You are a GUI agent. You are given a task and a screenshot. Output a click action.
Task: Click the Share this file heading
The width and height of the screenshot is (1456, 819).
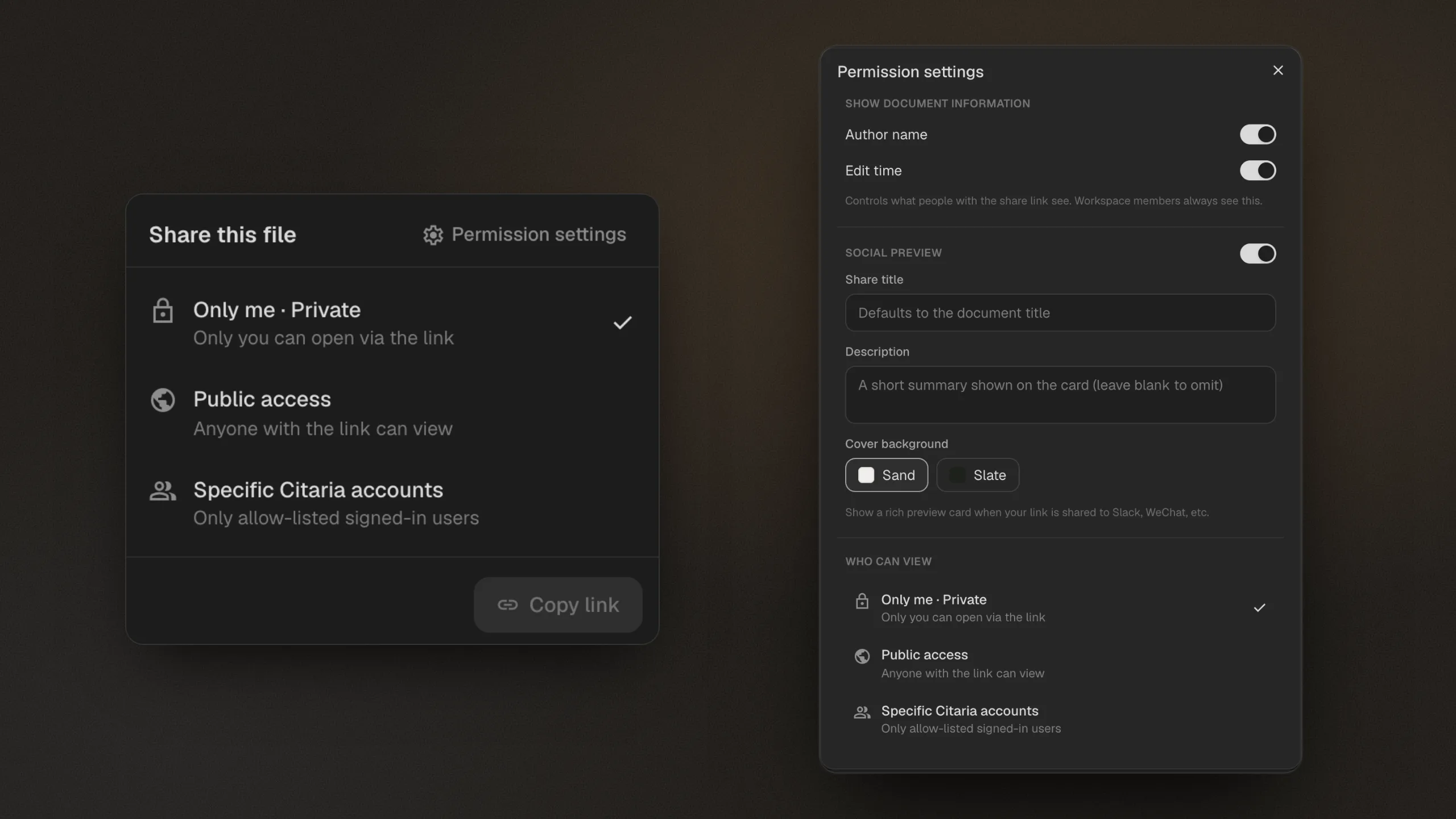(x=222, y=235)
